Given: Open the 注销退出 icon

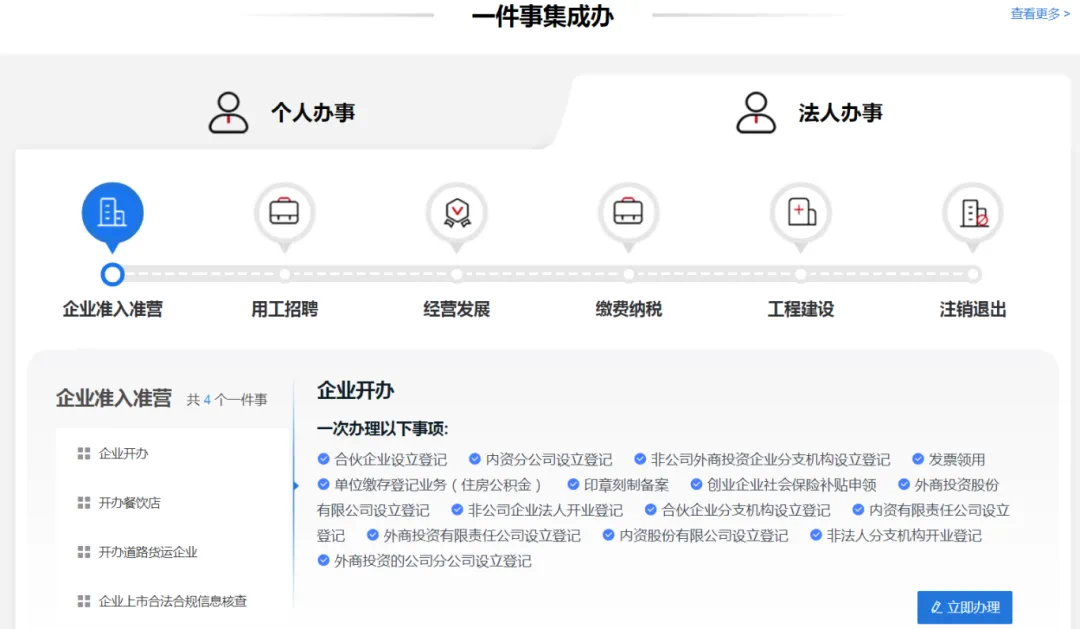Looking at the screenshot, I should point(972,212).
